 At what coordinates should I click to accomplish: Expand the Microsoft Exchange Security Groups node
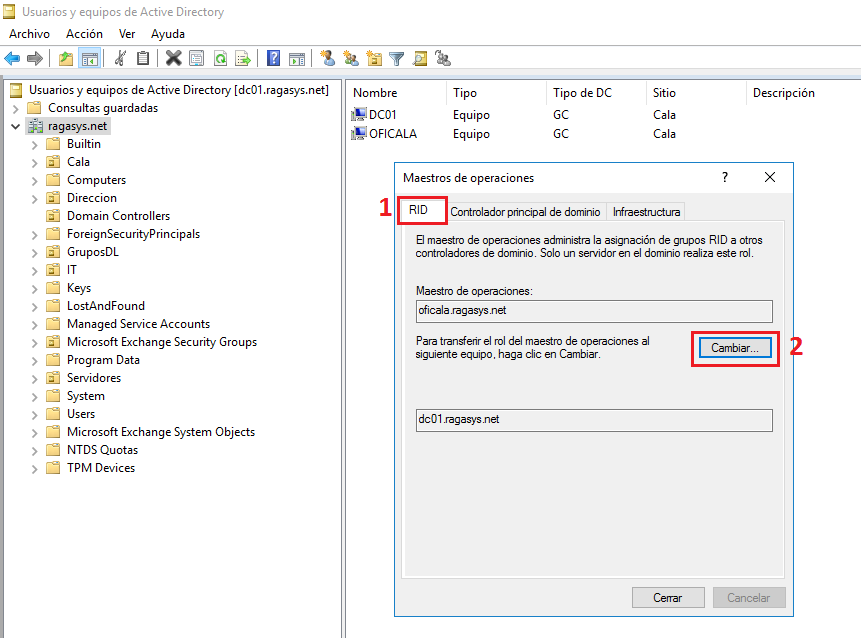pyautogui.click(x=34, y=343)
